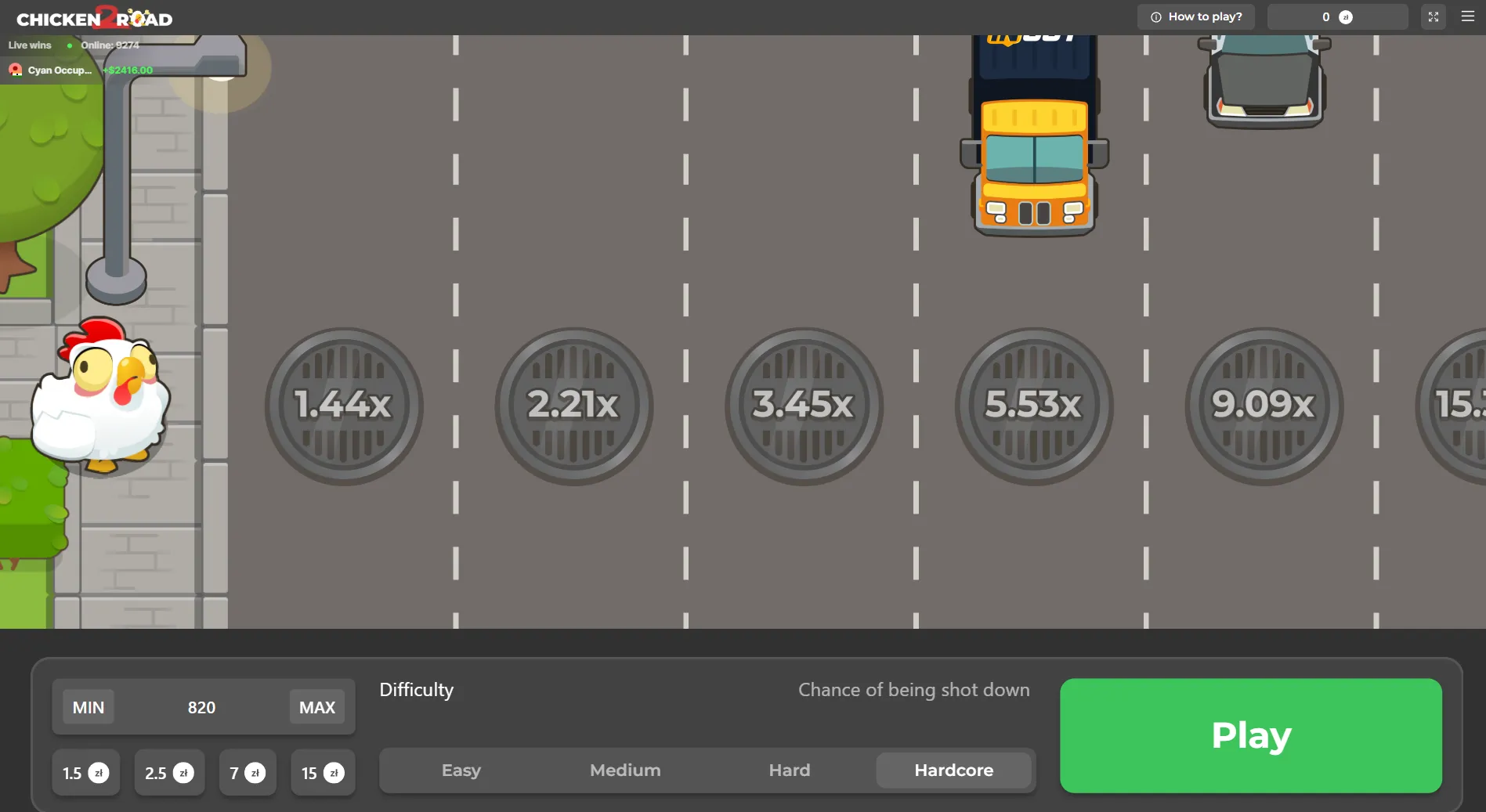
Task: Open the hamburger menu
Action: pyautogui.click(x=1467, y=16)
